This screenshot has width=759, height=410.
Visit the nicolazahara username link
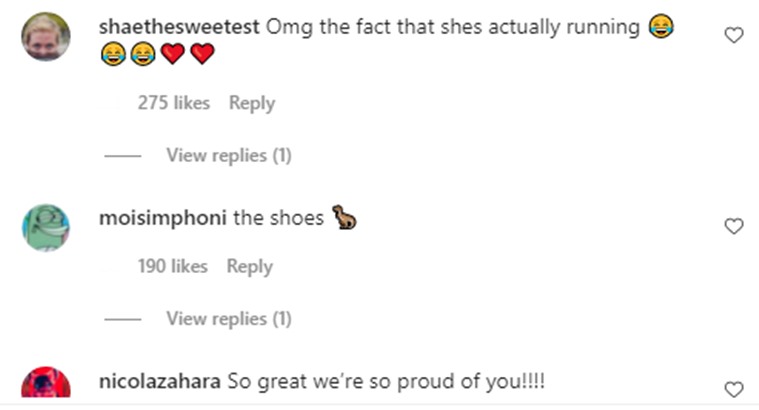pyautogui.click(x=161, y=381)
